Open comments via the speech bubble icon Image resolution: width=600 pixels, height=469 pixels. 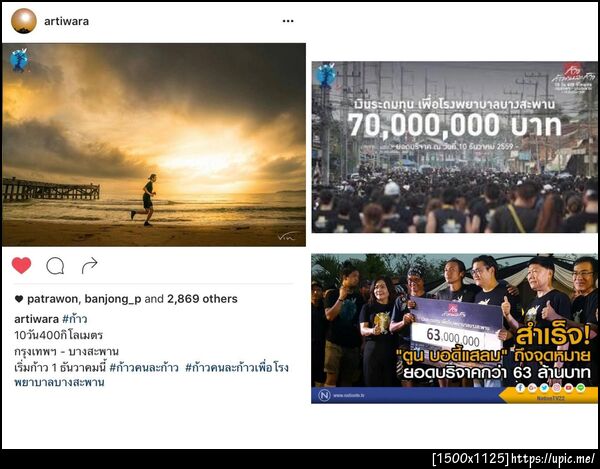[55, 266]
